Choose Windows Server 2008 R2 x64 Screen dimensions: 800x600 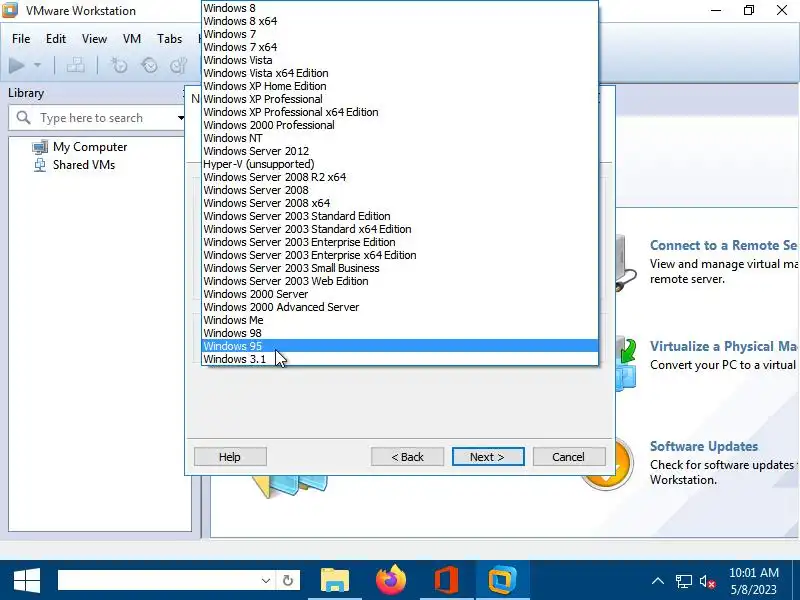(399, 177)
